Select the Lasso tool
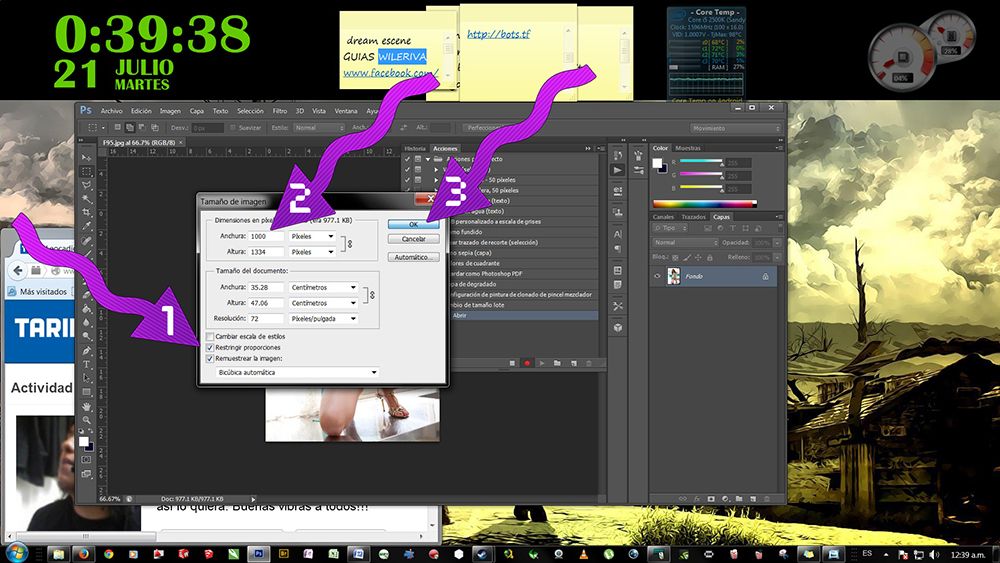Viewport: 1000px width, 563px height. tap(87, 186)
